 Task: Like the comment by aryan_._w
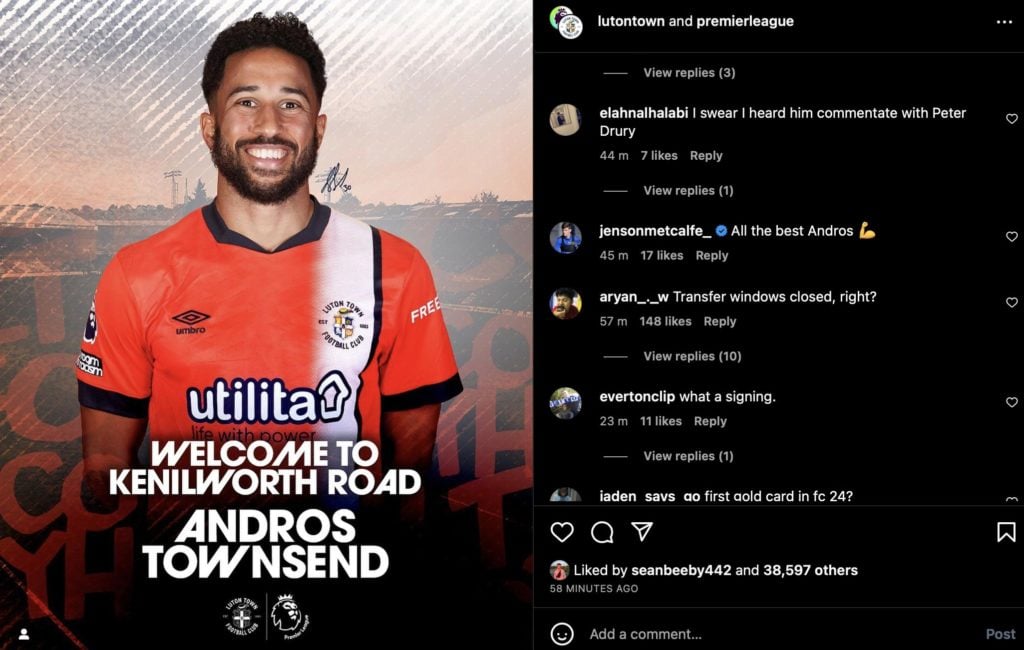click(1012, 302)
